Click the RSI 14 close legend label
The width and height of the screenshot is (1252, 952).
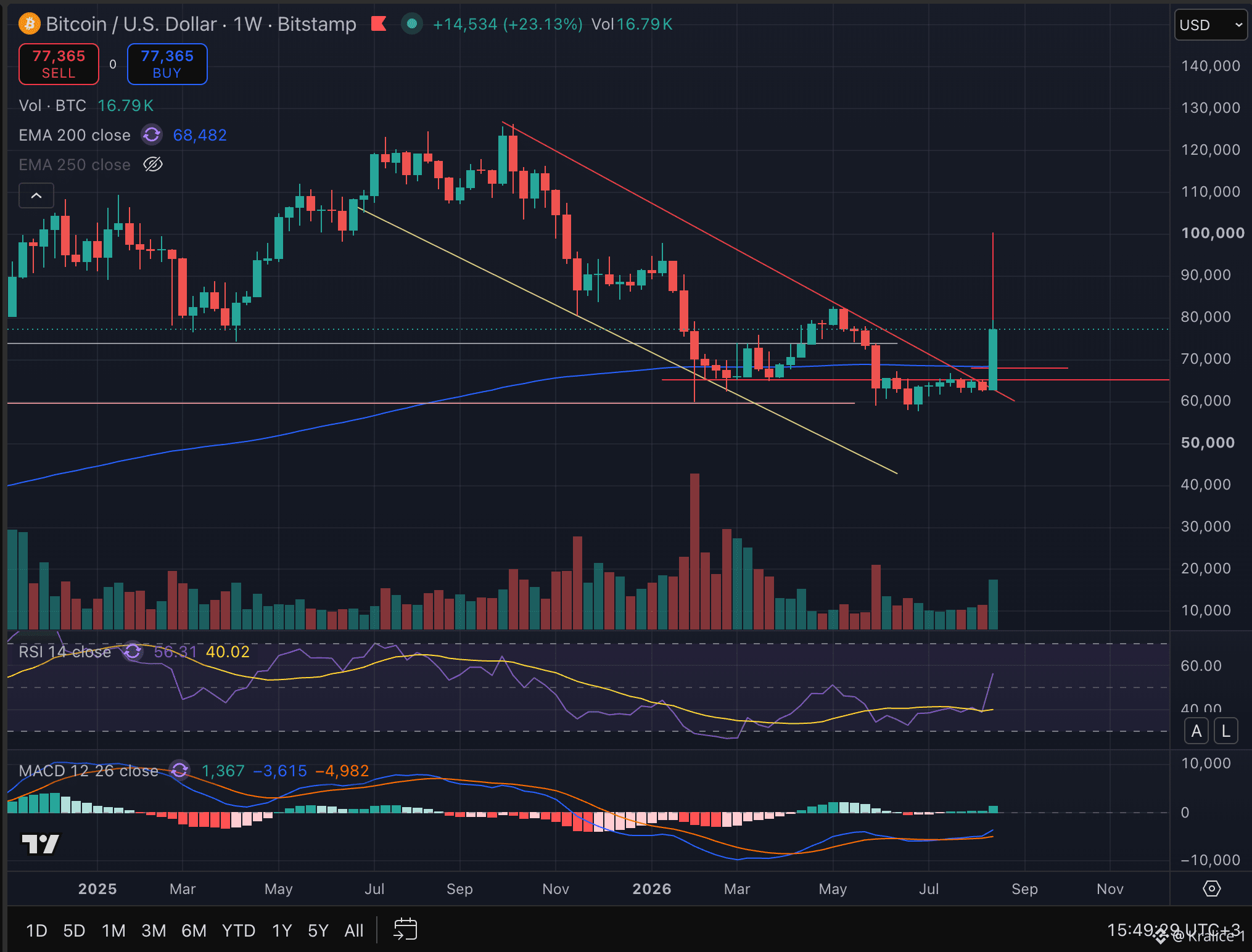tap(65, 652)
